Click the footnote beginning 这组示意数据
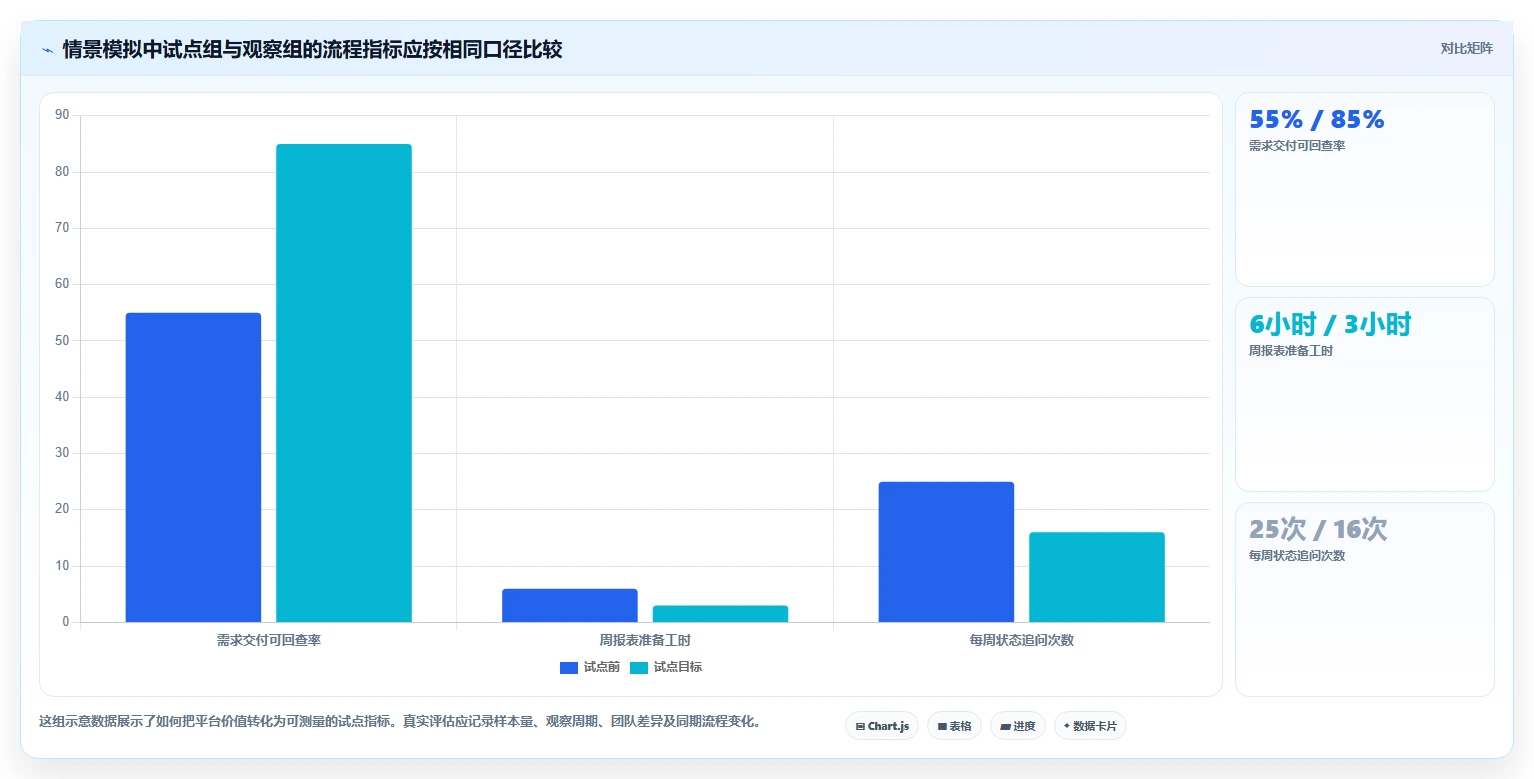This screenshot has width=1534, height=779. pos(400,721)
